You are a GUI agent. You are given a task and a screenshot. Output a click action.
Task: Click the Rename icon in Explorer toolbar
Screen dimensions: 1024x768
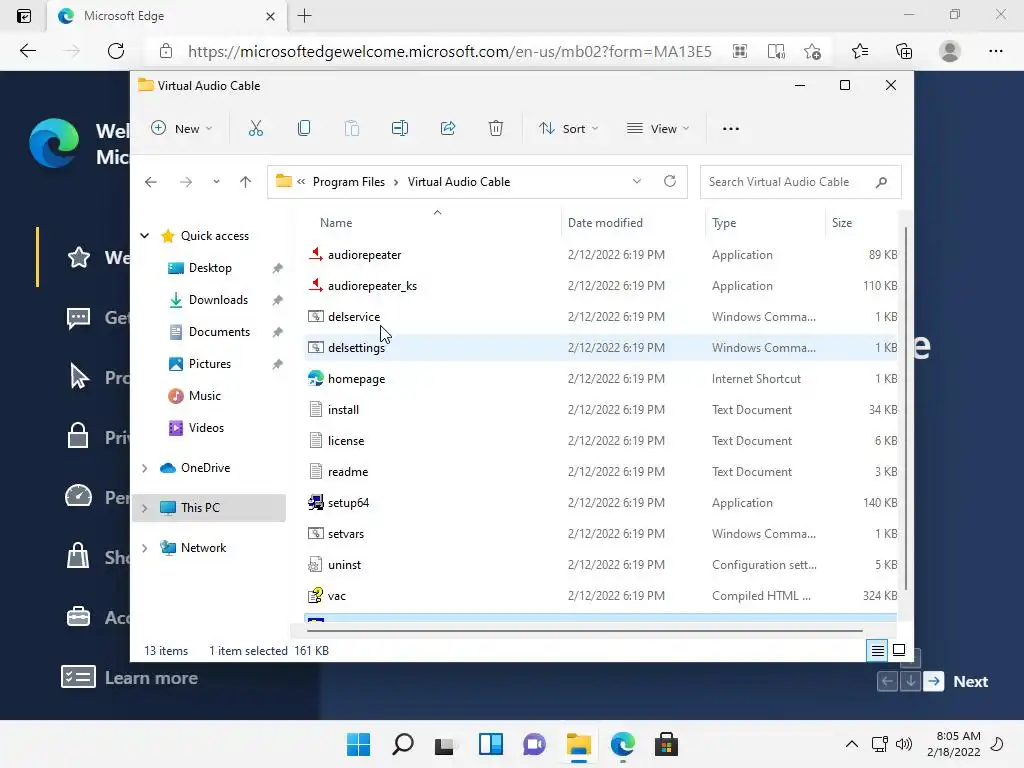point(400,129)
